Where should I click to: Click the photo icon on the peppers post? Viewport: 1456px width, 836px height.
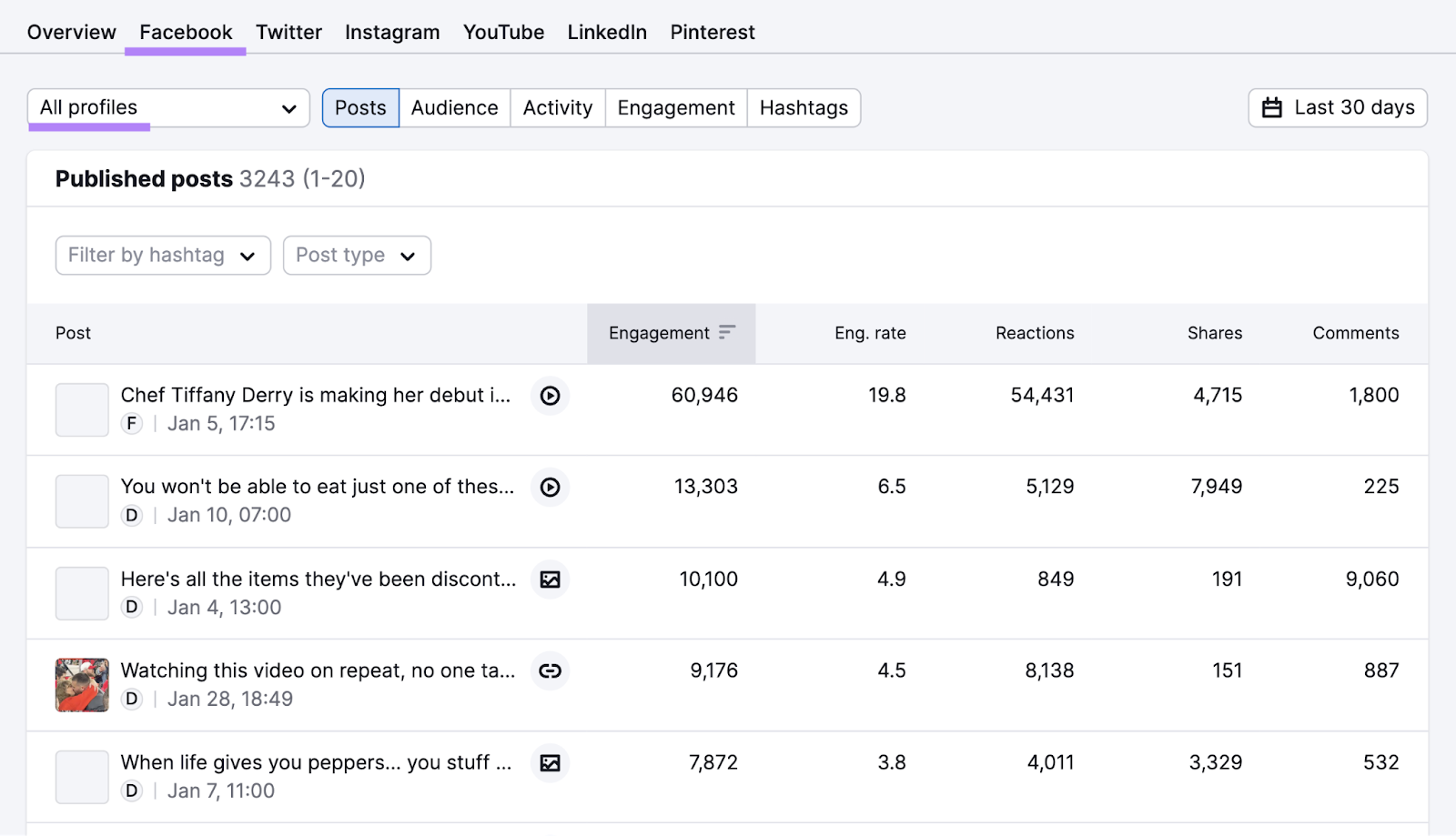point(550,763)
